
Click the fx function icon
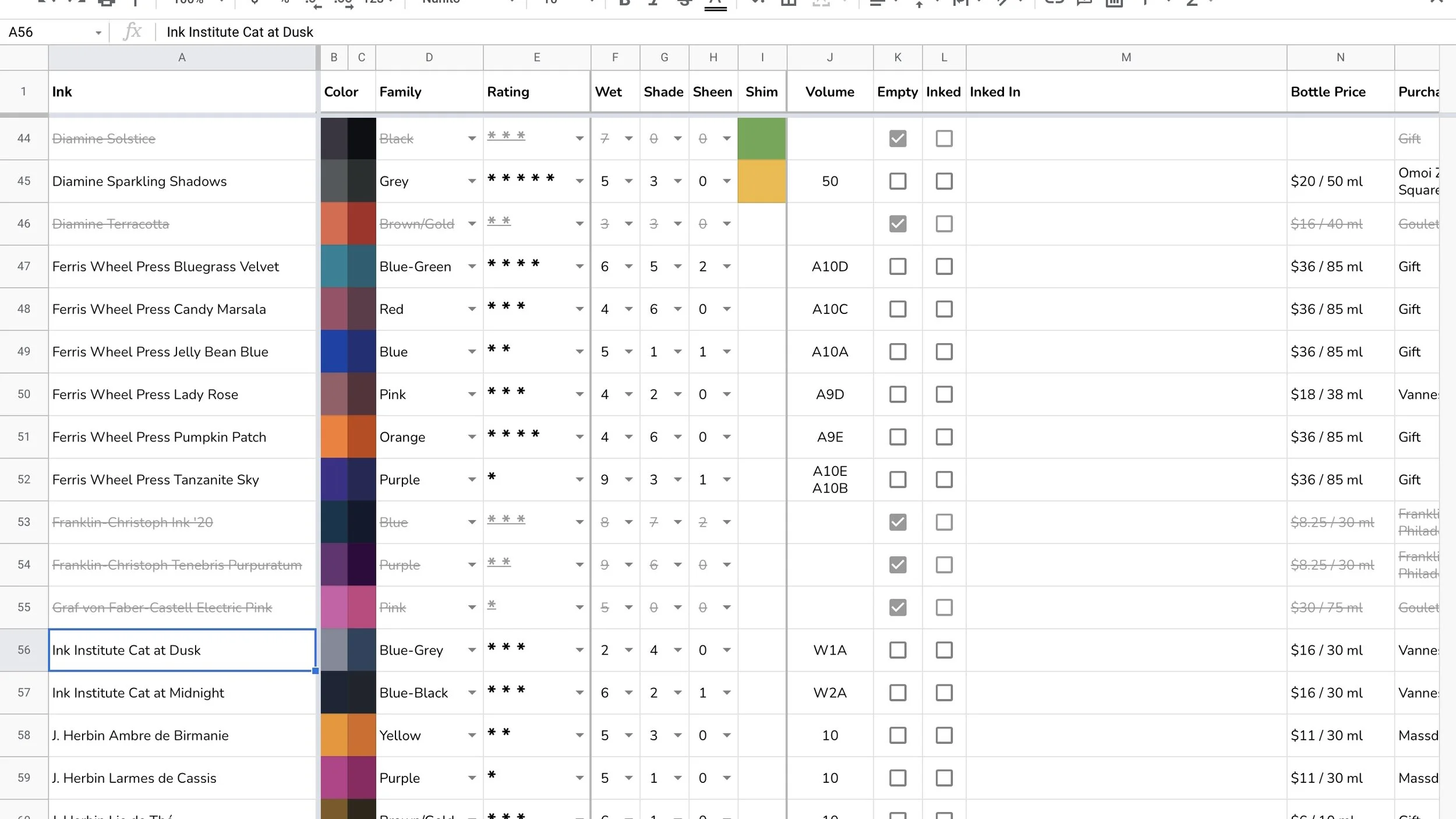pyautogui.click(x=133, y=31)
